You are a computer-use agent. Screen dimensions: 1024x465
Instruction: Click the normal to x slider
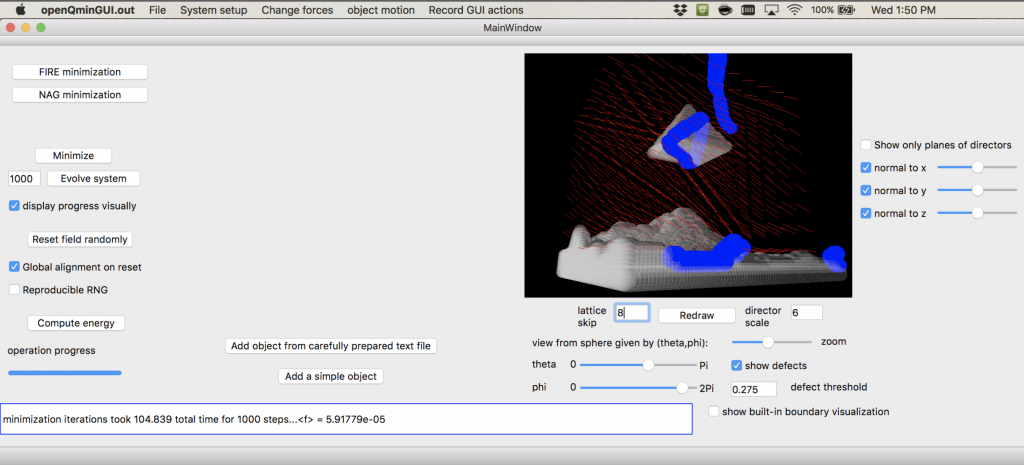click(x=977, y=168)
